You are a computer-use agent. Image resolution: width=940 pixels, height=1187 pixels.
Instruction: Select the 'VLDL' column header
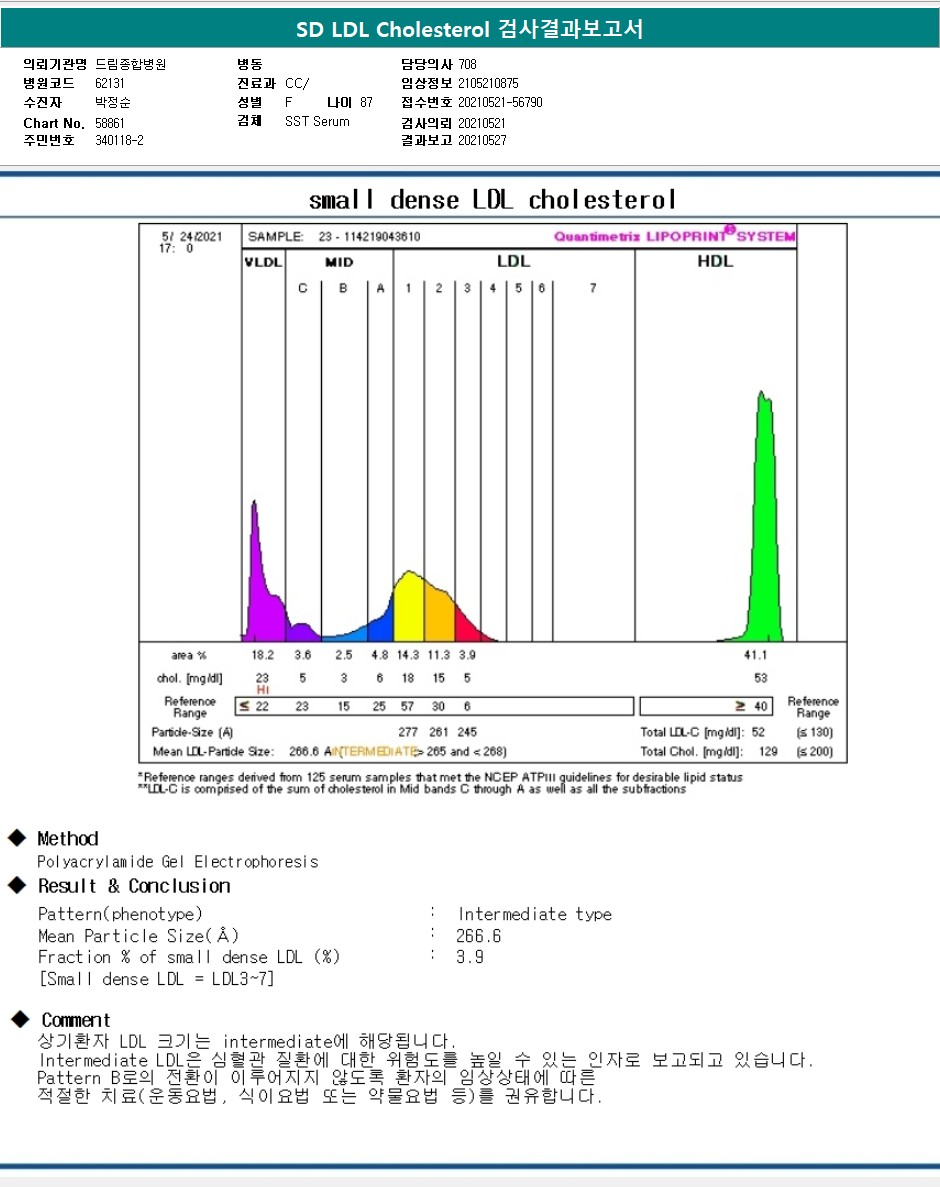263,263
